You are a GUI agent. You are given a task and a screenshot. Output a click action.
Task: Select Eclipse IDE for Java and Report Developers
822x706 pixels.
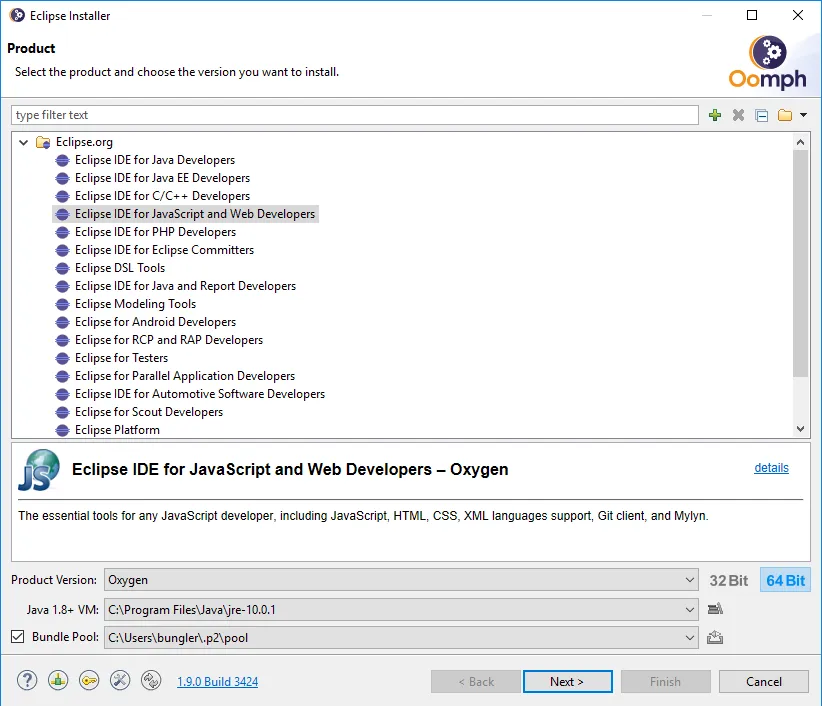(x=186, y=286)
